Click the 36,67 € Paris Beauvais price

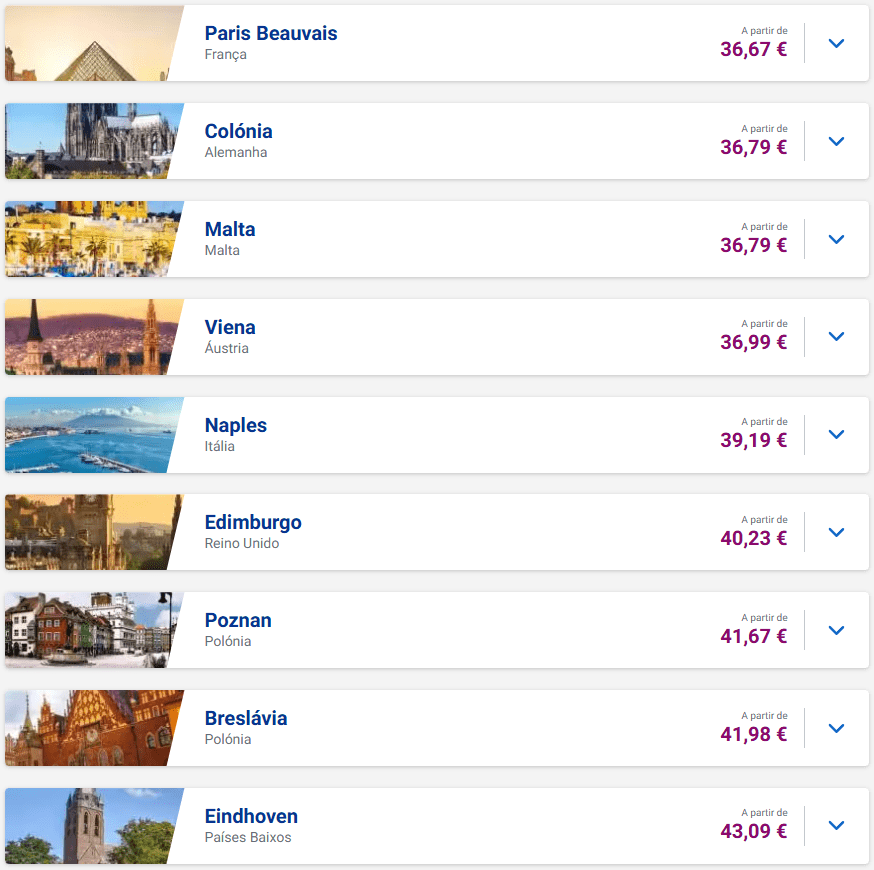753,49
